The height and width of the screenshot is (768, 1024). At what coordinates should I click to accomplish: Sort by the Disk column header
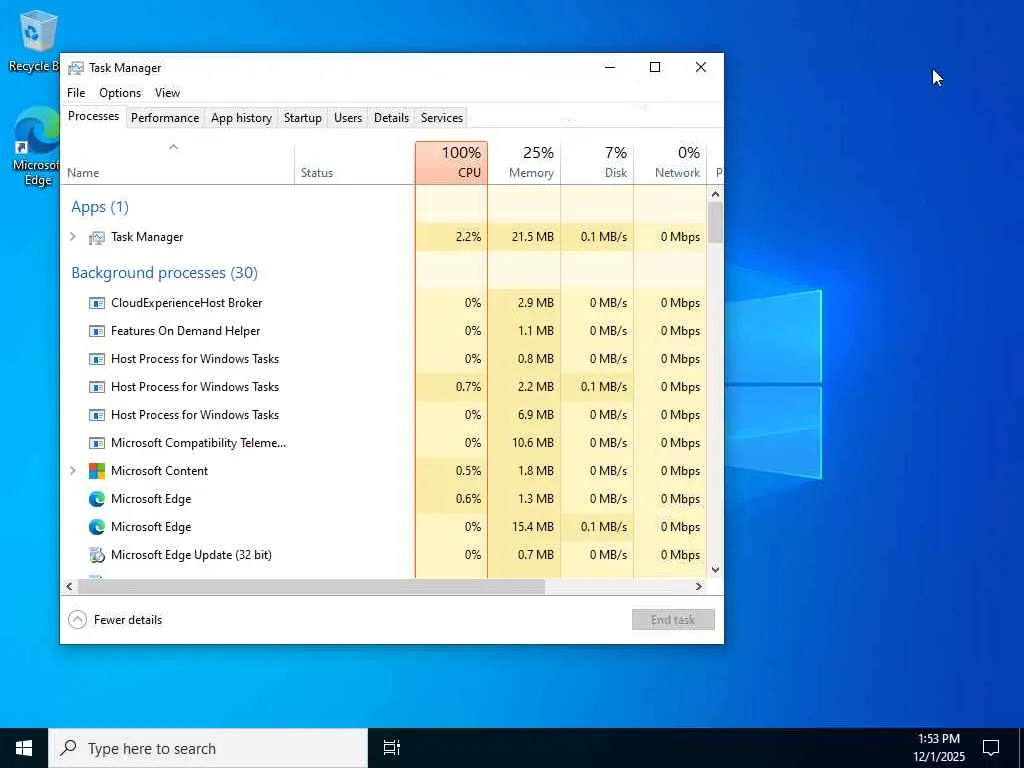[597, 163]
